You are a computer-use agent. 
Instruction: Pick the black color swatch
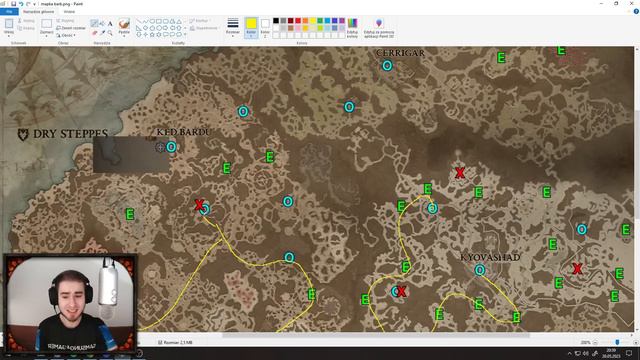[x=276, y=21]
